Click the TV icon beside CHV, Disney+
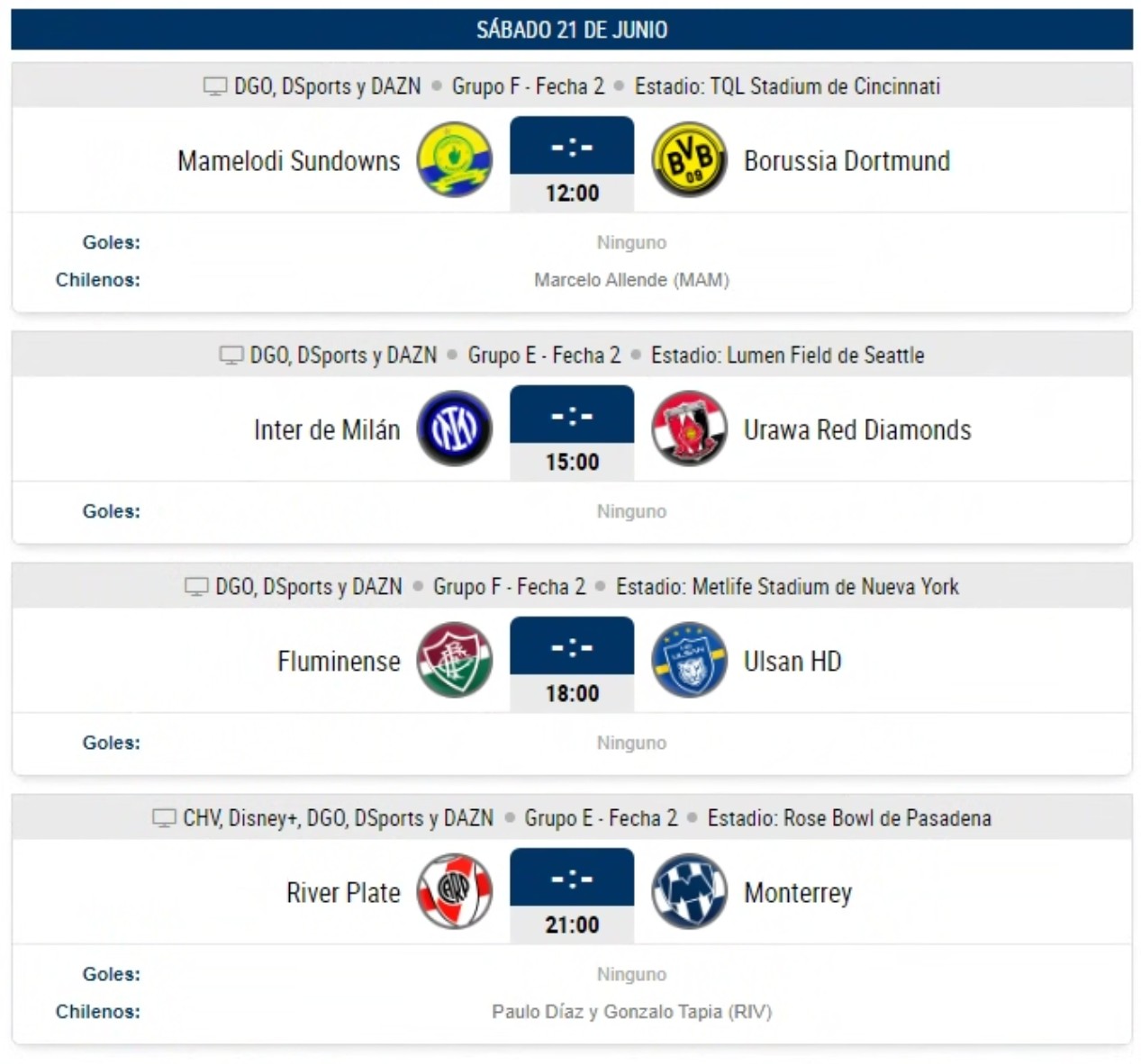 tap(164, 818)
